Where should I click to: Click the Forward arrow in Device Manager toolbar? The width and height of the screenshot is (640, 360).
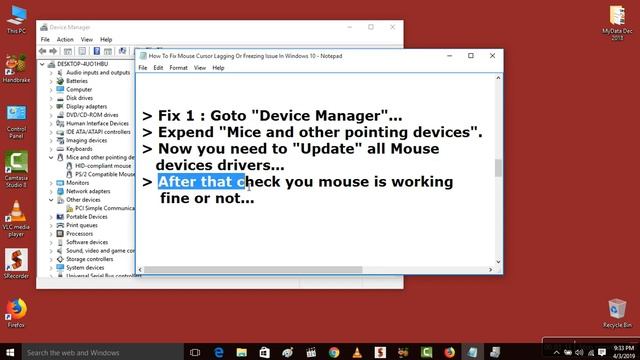coord(53,51)
